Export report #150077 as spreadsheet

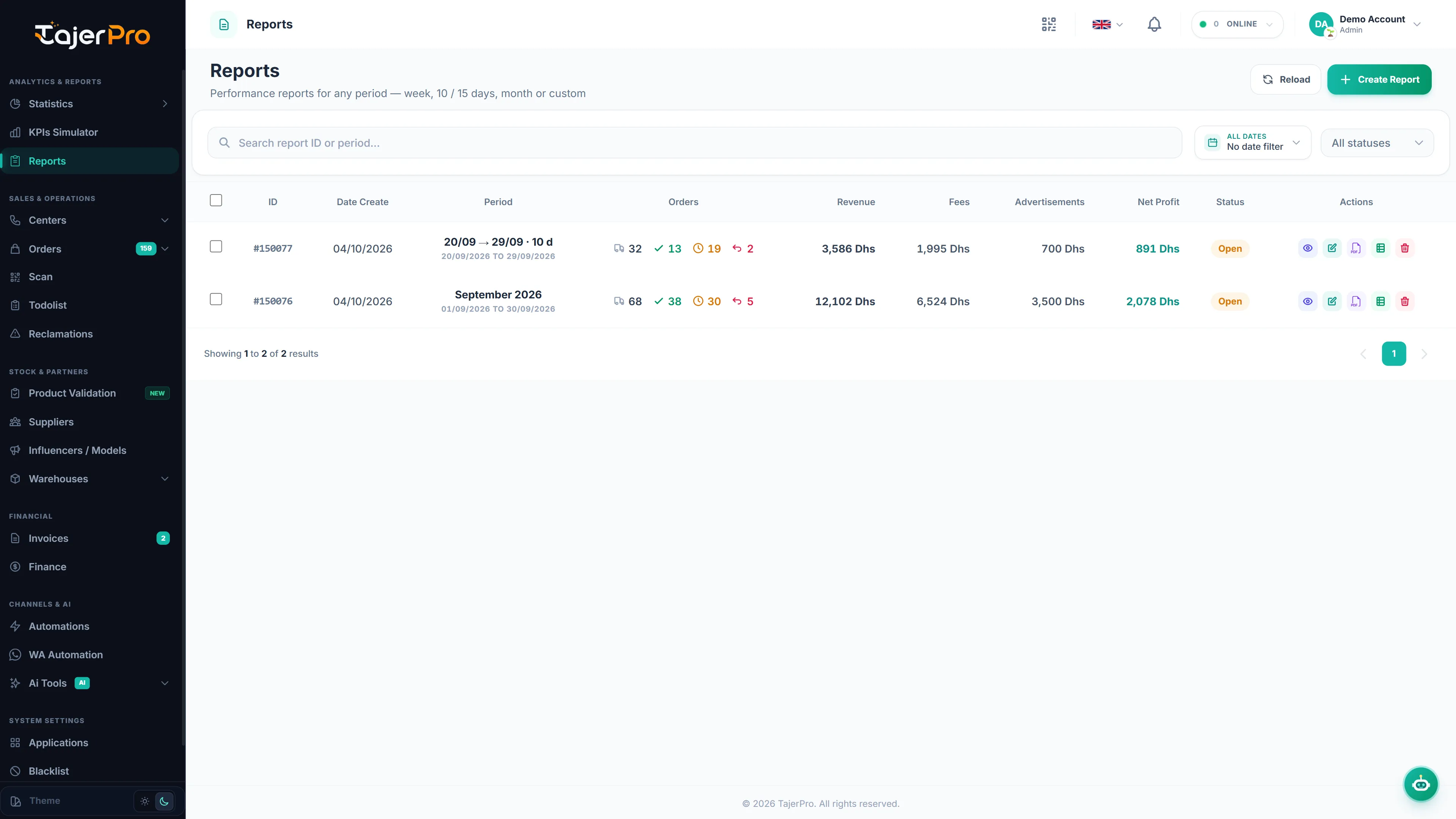(1380, 248)
